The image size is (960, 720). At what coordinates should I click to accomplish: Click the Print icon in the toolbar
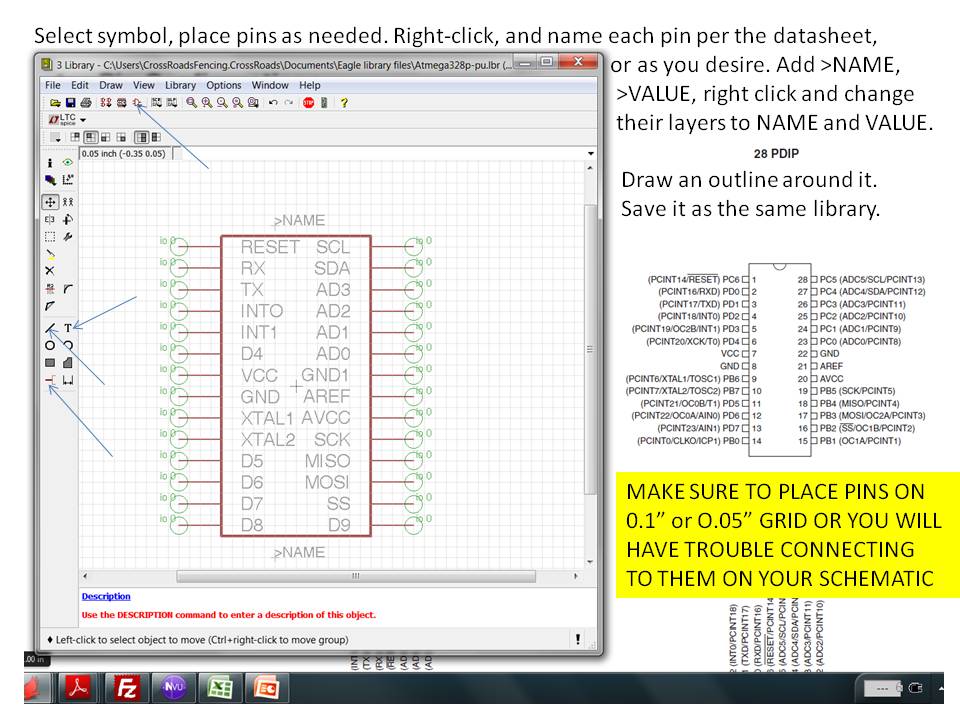pyautogui.click(x=86, y=103)
